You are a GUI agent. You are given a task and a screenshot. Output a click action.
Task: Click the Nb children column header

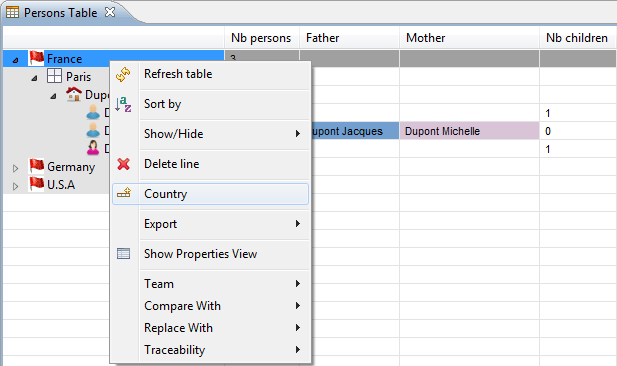[x=577, y=38]
